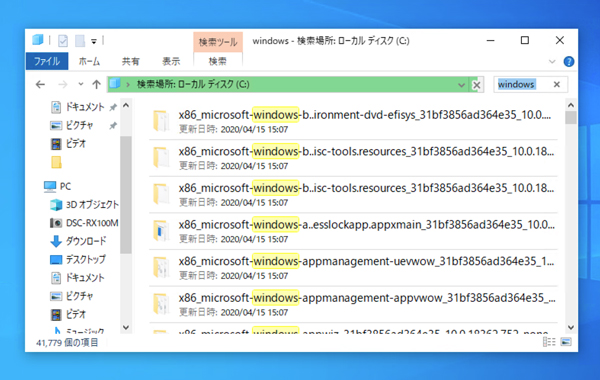Click the address bar search location text
Image resolution: width=600 pixels, height=380 pixels.
193,84
